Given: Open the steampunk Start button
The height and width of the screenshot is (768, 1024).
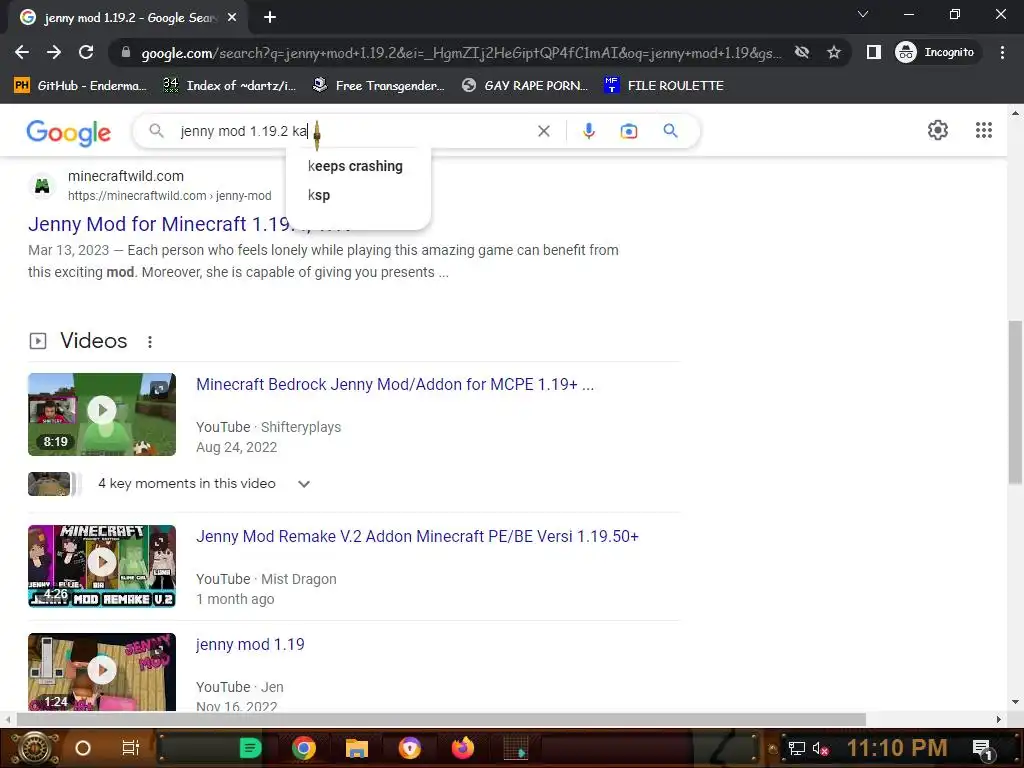Looking at the screenshot, I should [x=35, y=748].
